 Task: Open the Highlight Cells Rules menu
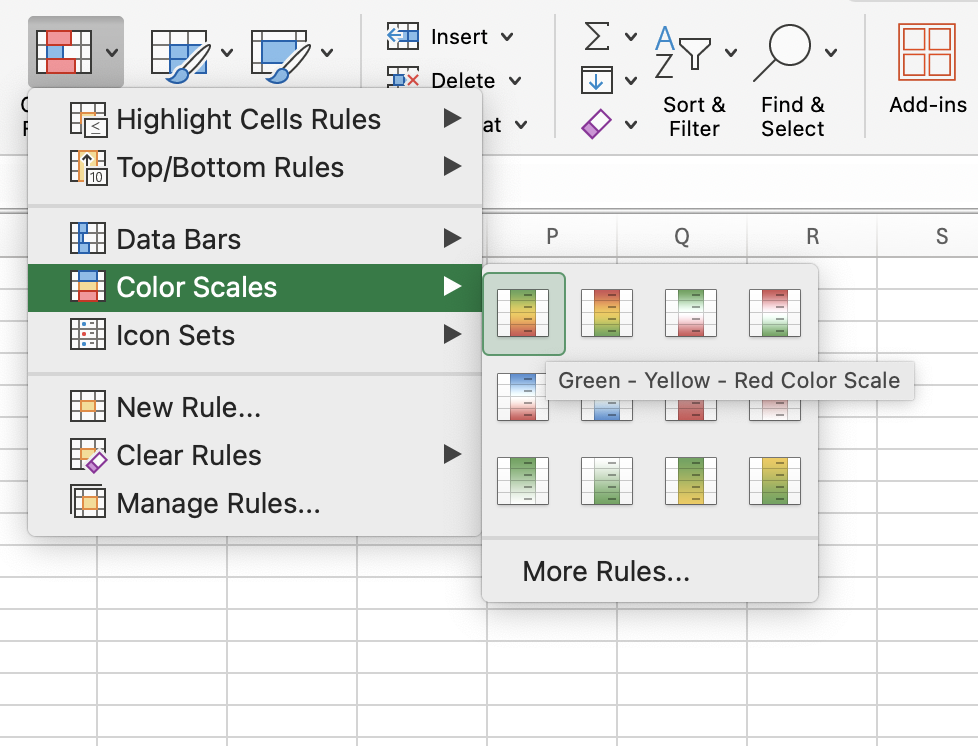pyautogui.click(x=250, y=119)
